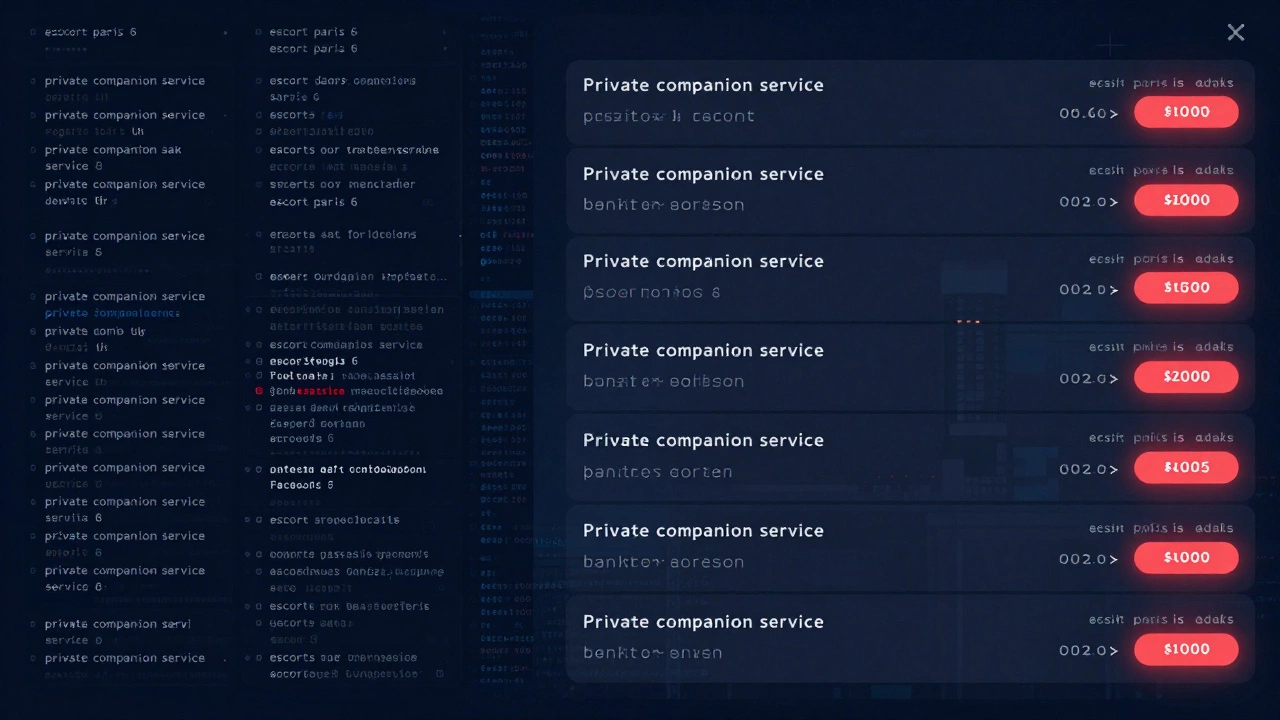The height and width of the screenshot is (720, 1280).
Task: Click the bullet icon beside "escort Steogls 6"
Action: pyautogui.click(x=259, y=361)
